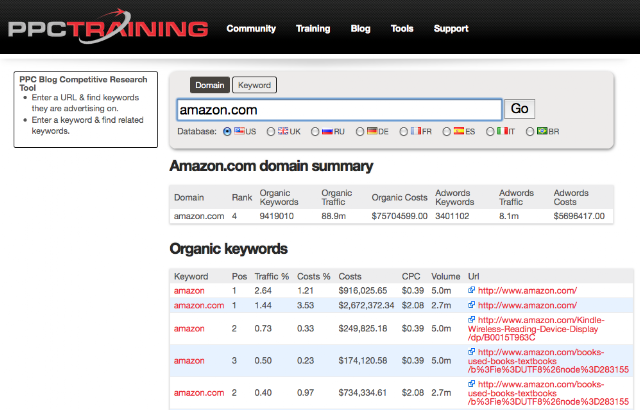Click the Brazilian flag icon
Screen dimensions: 640x410
542,131
